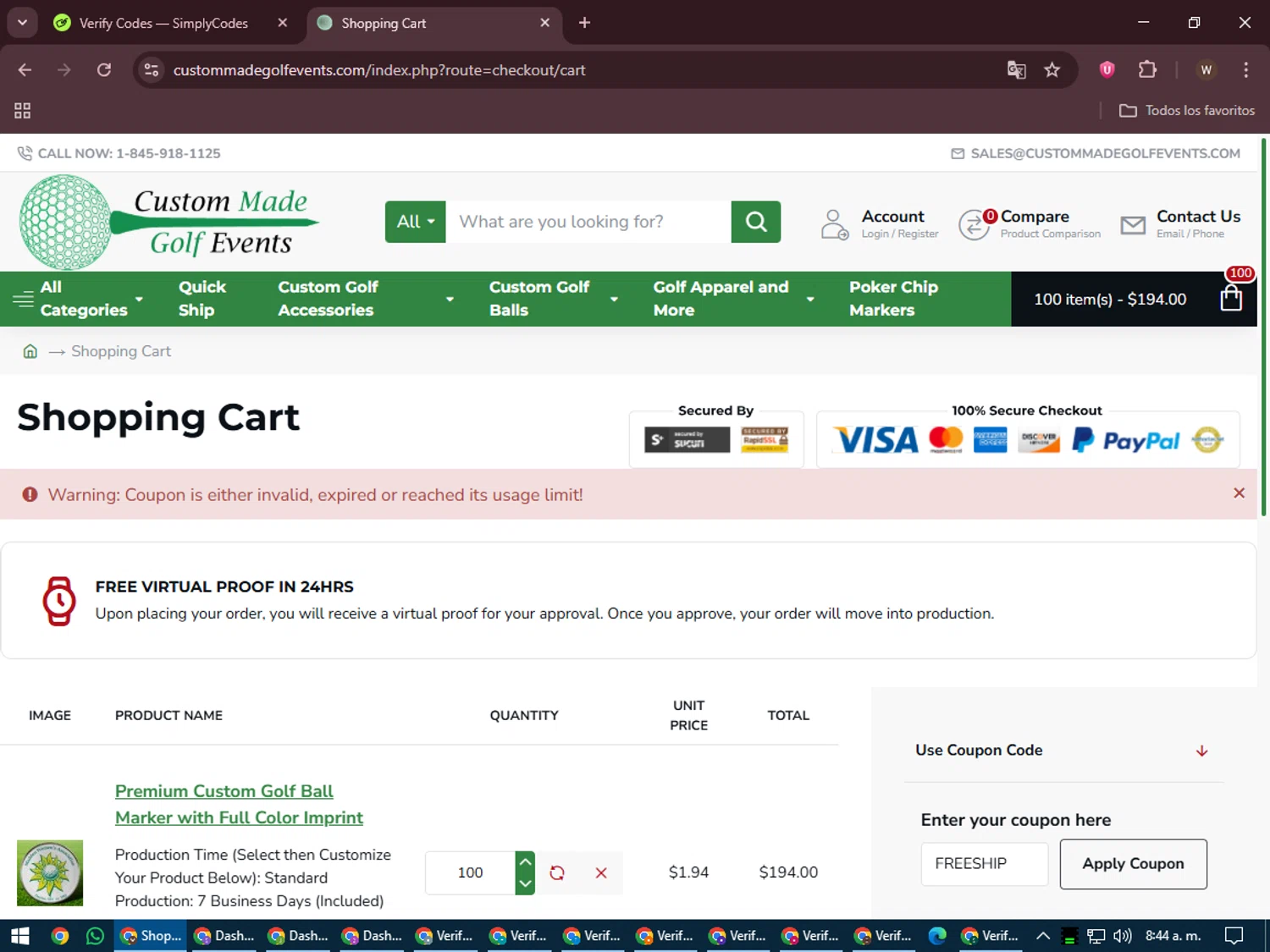Click the golf ball marker product thumbnail
Screen dimensions: 1270x952
tap(50, 872)
